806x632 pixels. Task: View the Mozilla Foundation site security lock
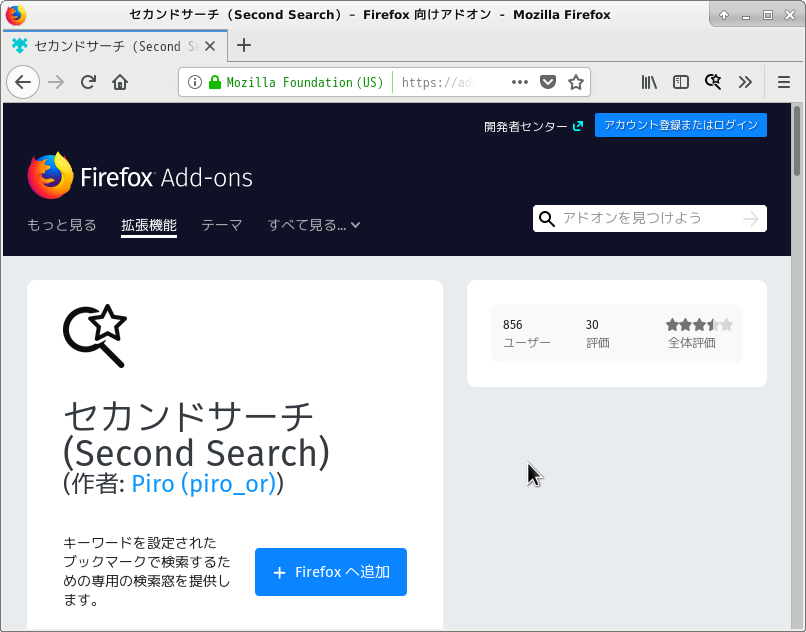tap(216, 82)
